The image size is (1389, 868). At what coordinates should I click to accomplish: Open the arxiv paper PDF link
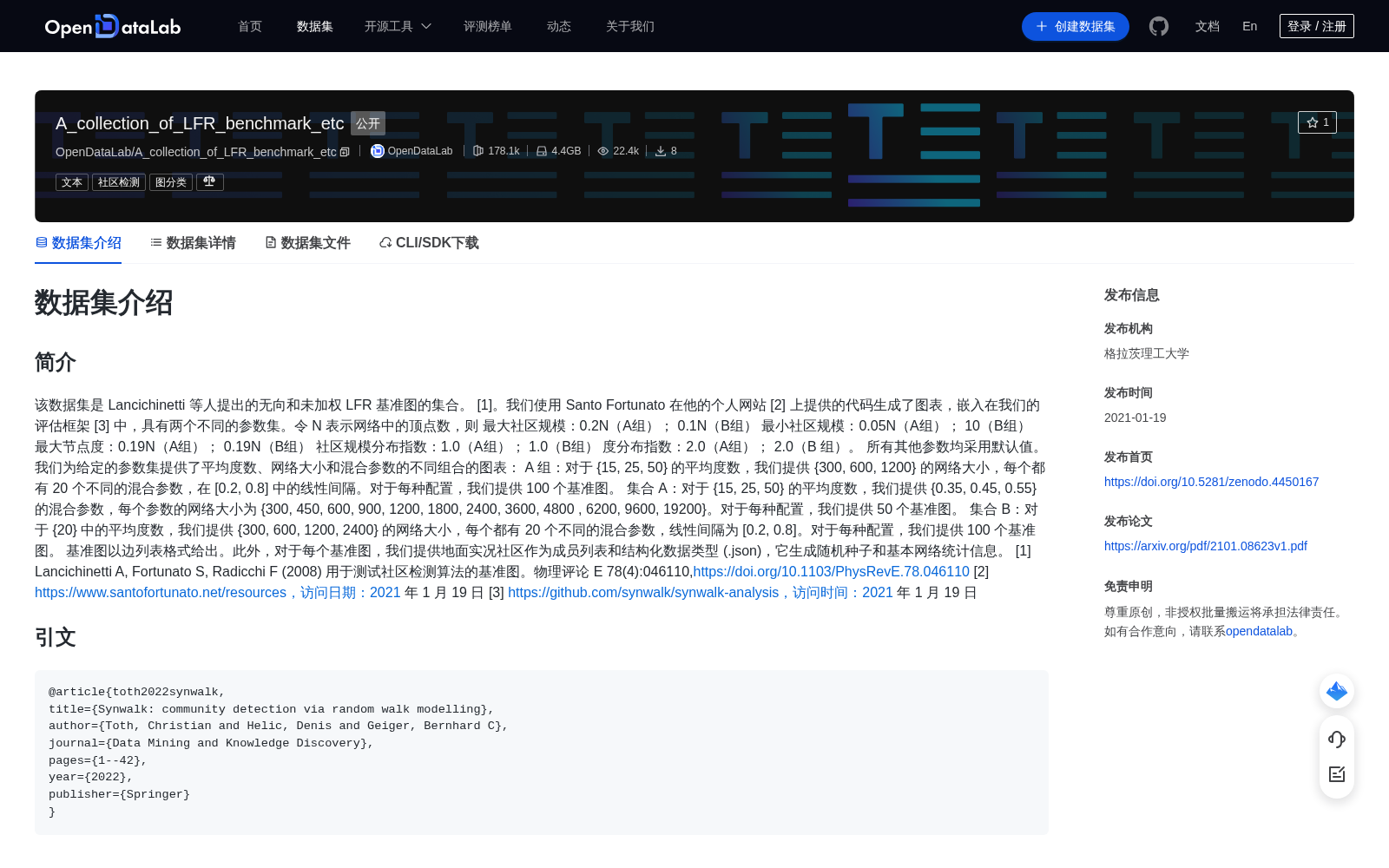[x=1205, y=546]
